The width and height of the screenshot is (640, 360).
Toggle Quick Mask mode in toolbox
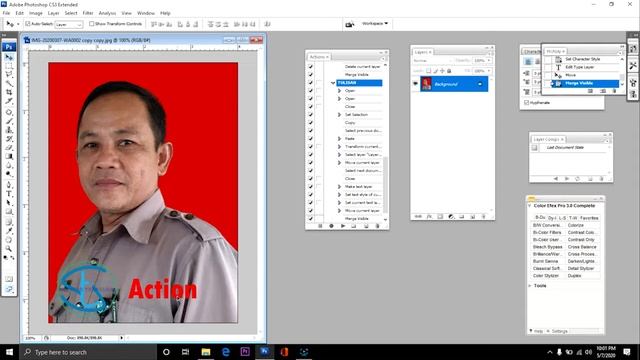click(x=9, y=279)
